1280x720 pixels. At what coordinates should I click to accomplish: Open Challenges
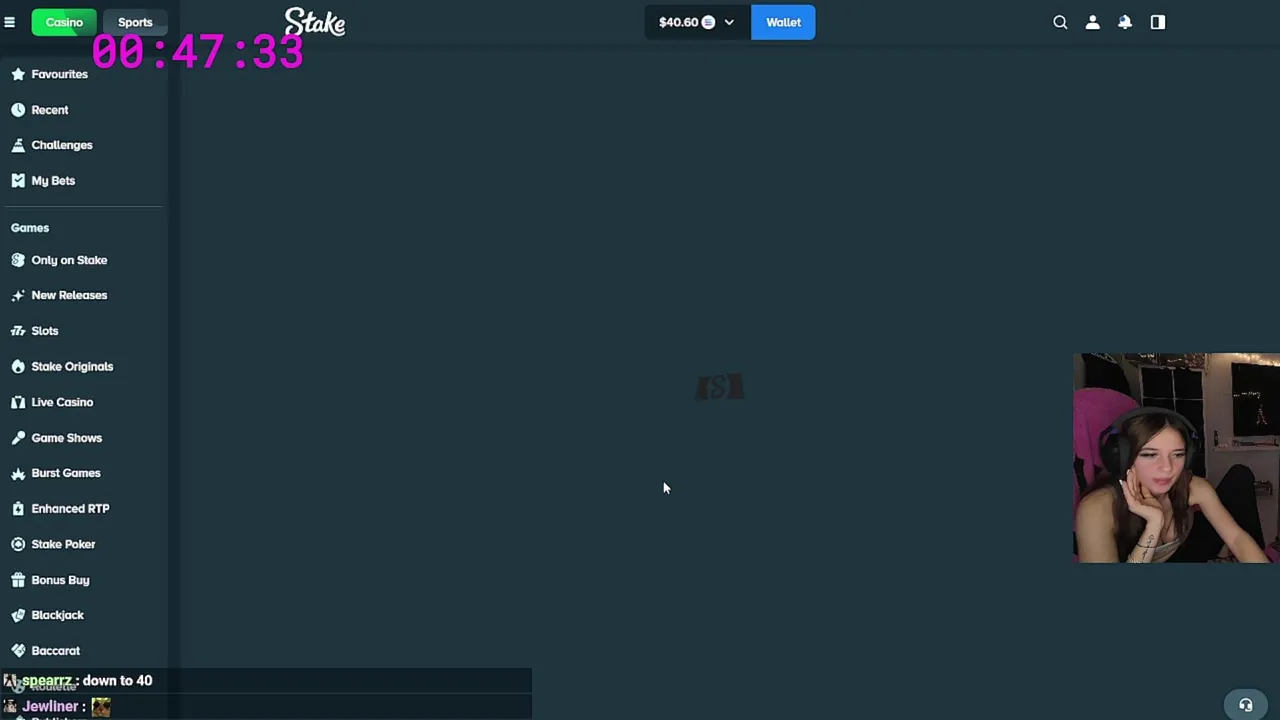tap(62, 145)
